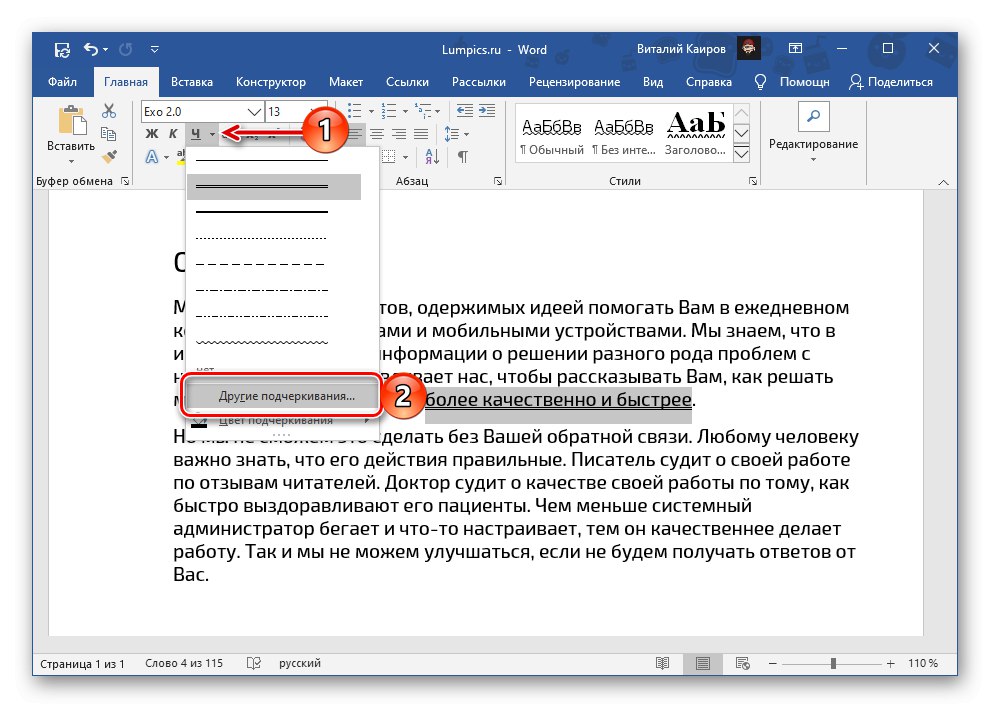This screenshot has width=990, height=708.
Task: Apply italic formatting with the К icon
Action: (171, 133)
